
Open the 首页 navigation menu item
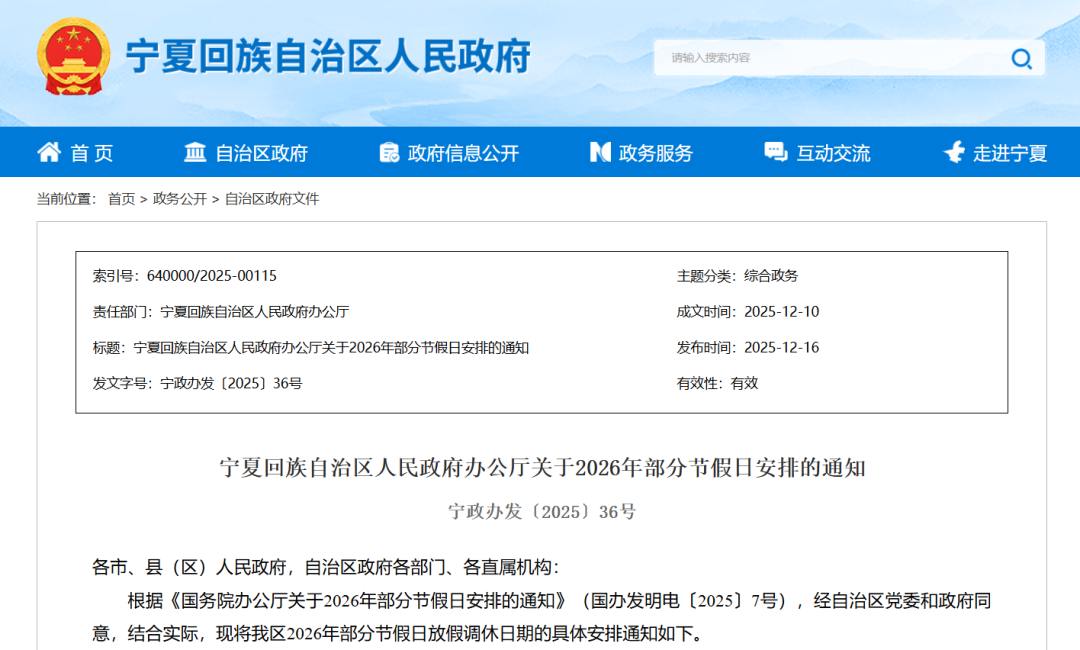(x=92, y=153)
